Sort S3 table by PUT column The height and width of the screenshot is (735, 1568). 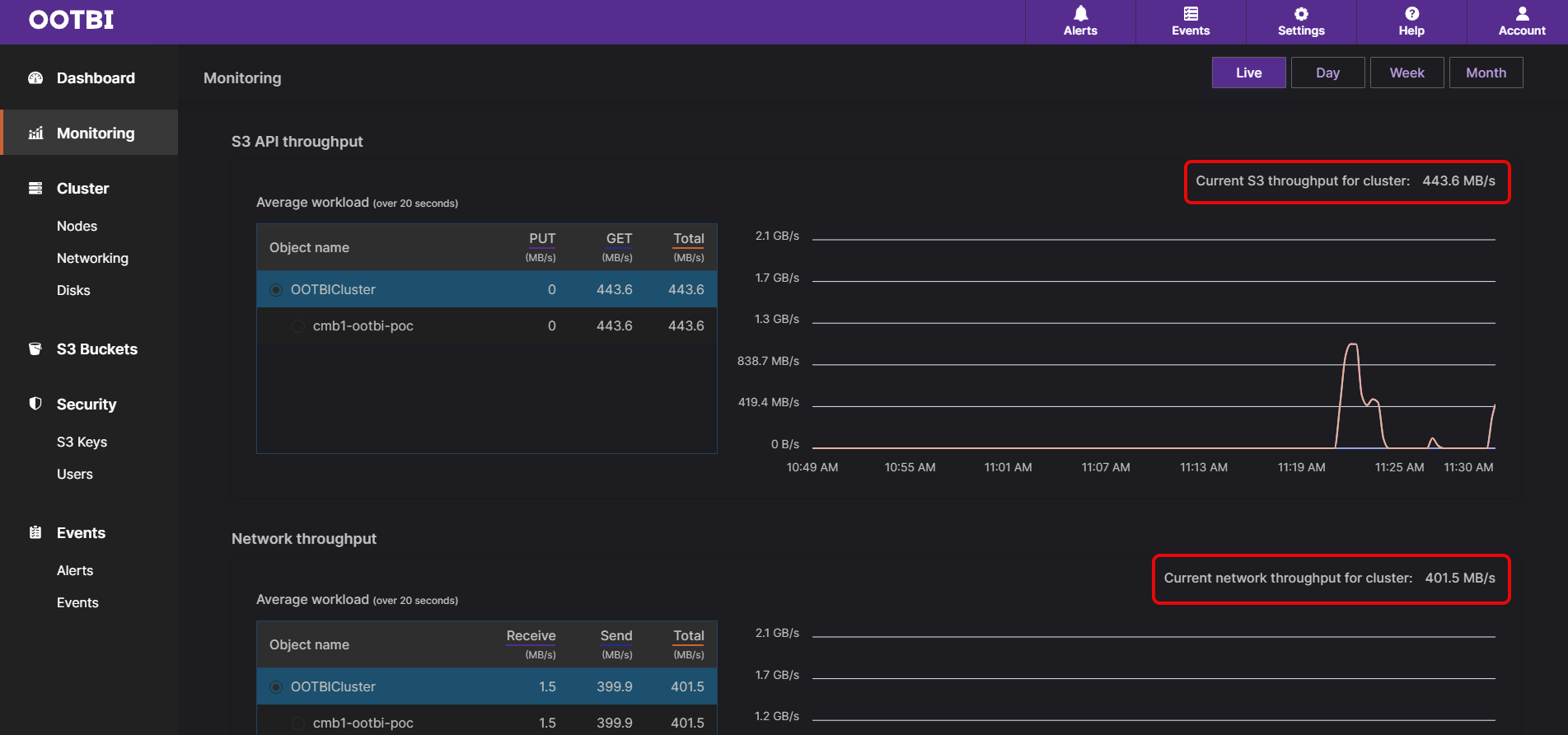pyautogui.click(x=541, y=239)
